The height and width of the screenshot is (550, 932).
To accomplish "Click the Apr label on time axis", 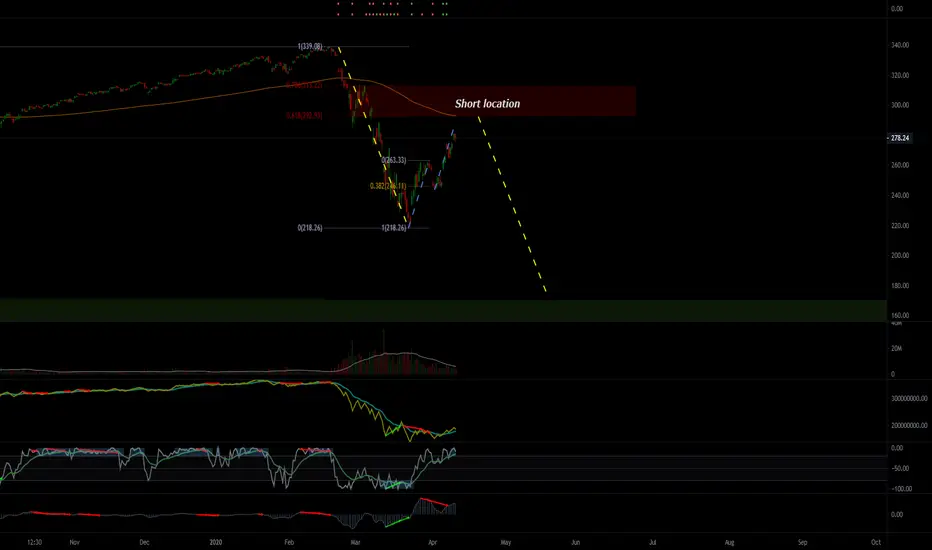I will point(432,542).
